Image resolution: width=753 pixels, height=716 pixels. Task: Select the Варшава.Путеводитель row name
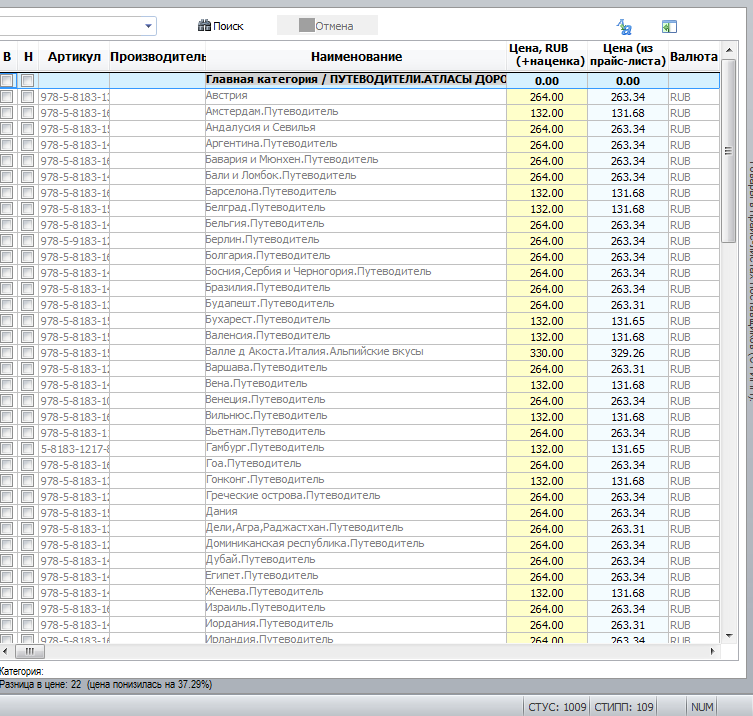[267, 367]
